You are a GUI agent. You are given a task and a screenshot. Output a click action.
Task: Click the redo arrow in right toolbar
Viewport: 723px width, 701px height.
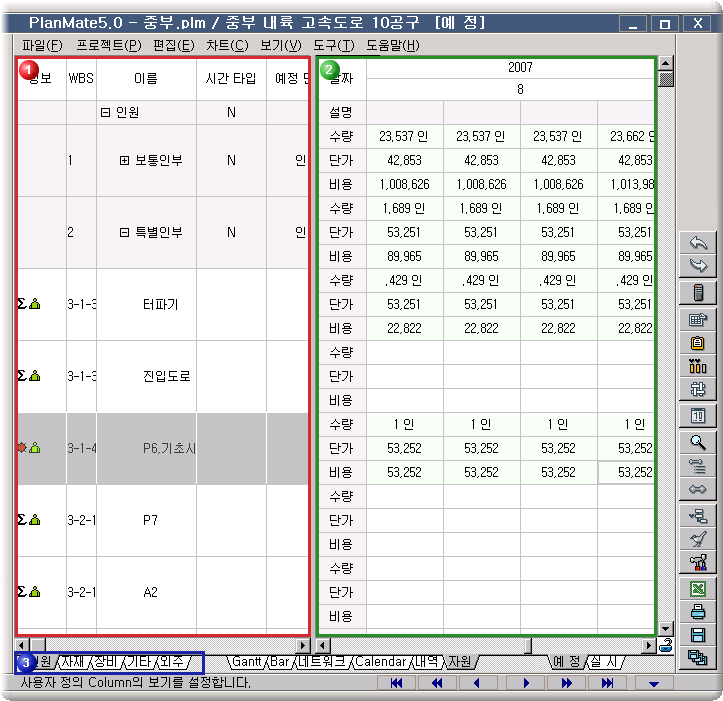click(698, 265)
